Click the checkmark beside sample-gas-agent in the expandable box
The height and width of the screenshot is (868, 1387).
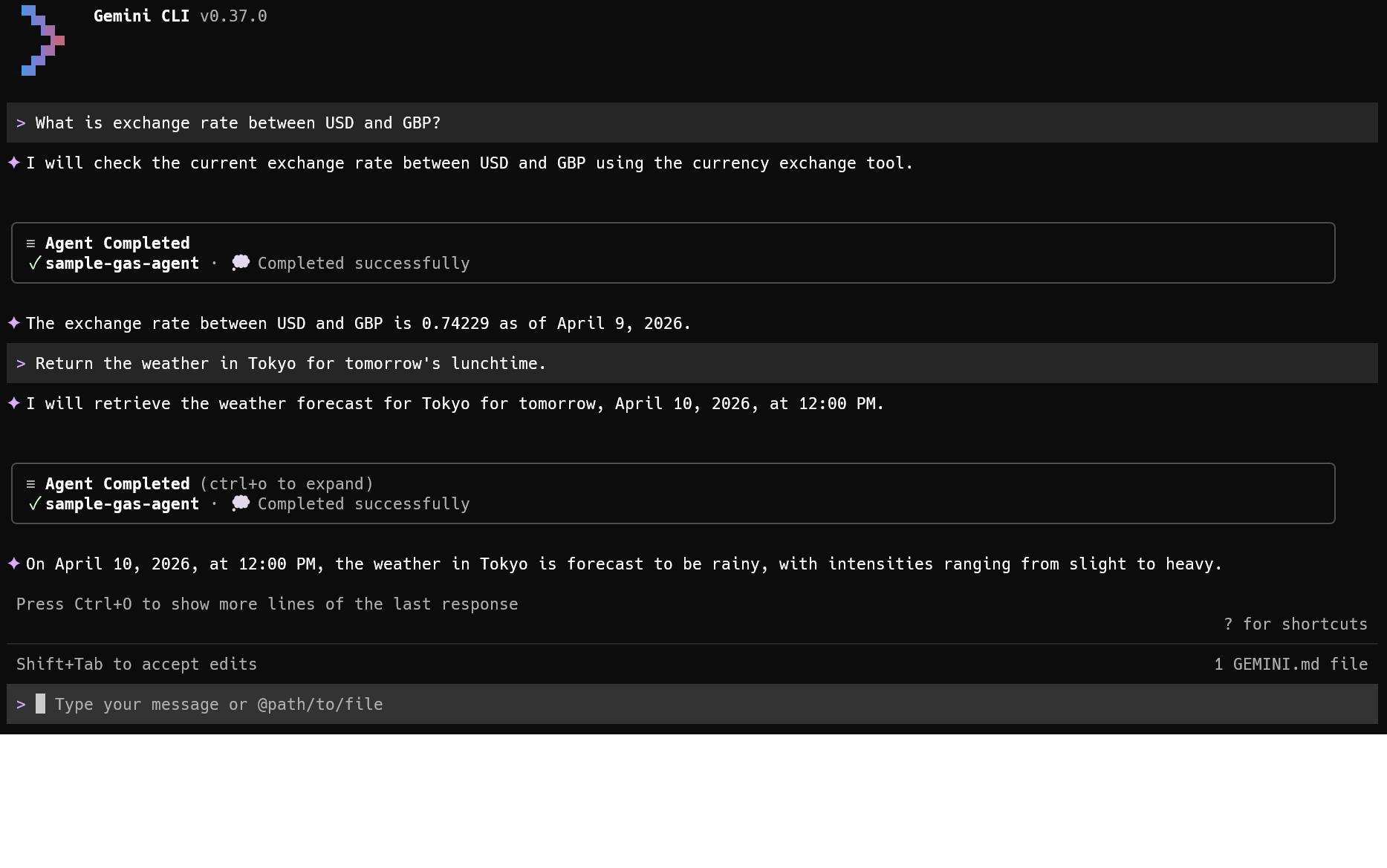pyautogui.click(x=34, y=503)
